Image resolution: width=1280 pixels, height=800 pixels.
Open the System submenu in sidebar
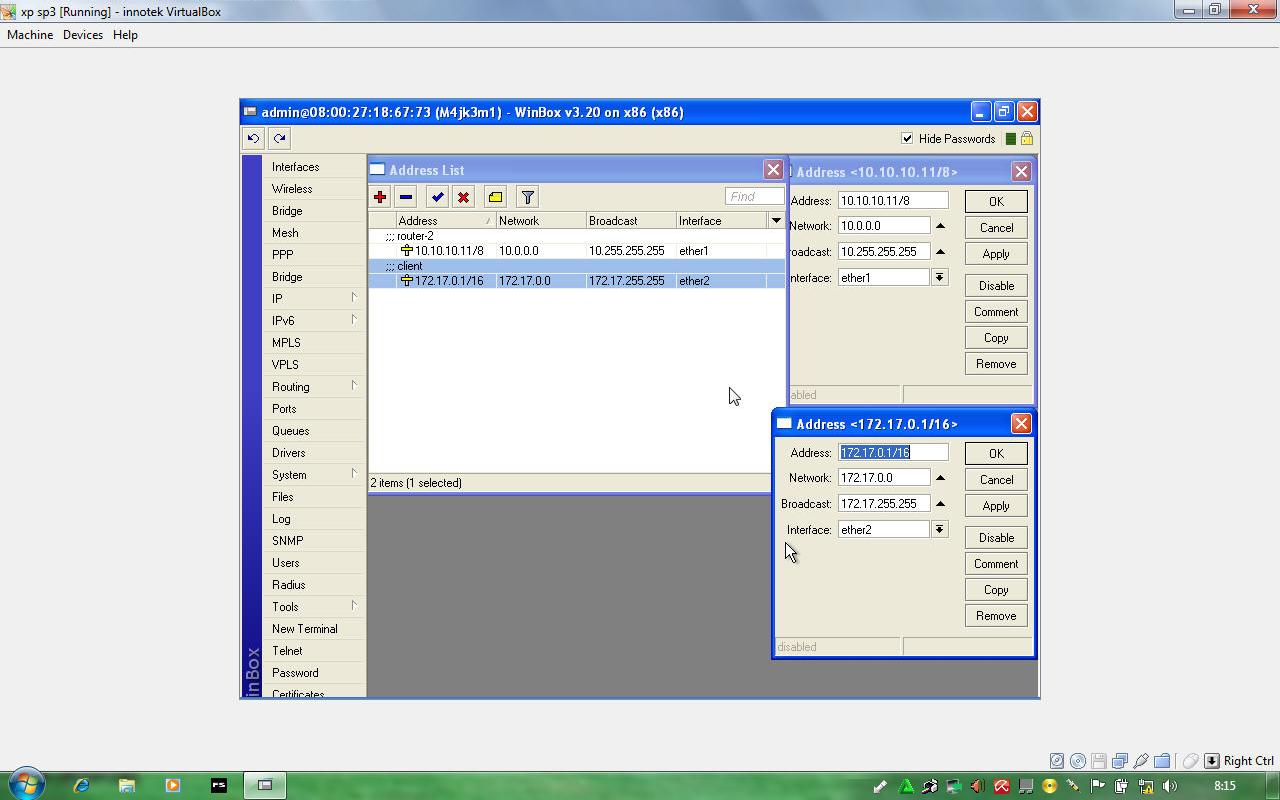coord(314,474)
